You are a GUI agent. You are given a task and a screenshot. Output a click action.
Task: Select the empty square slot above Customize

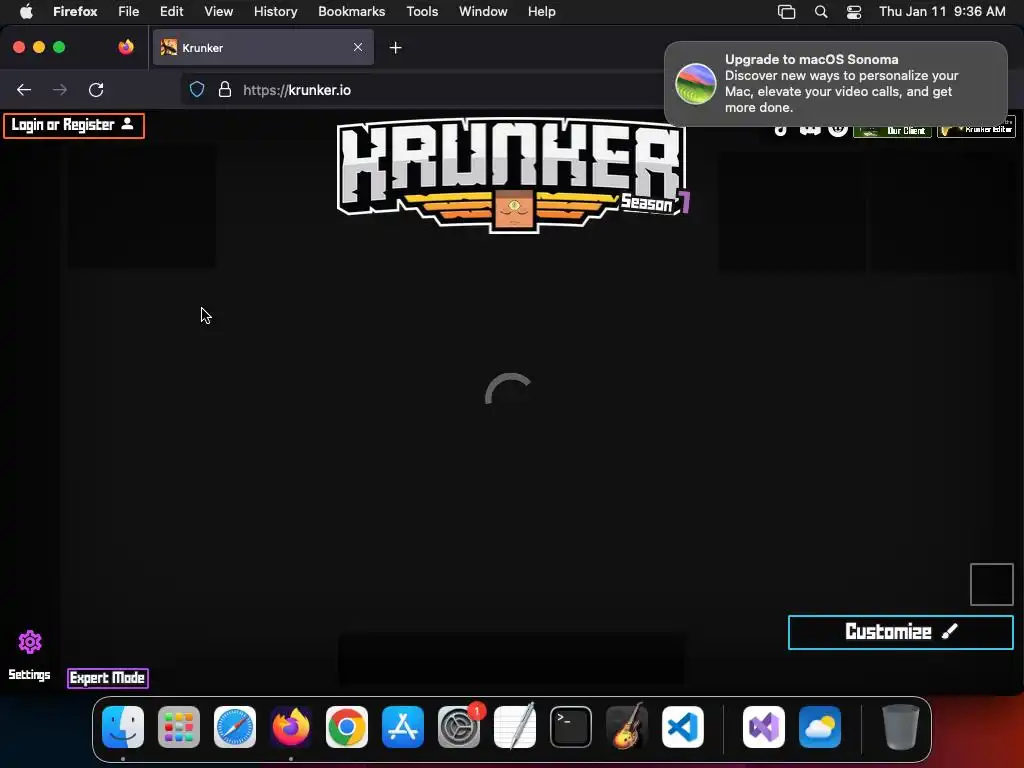991,584
